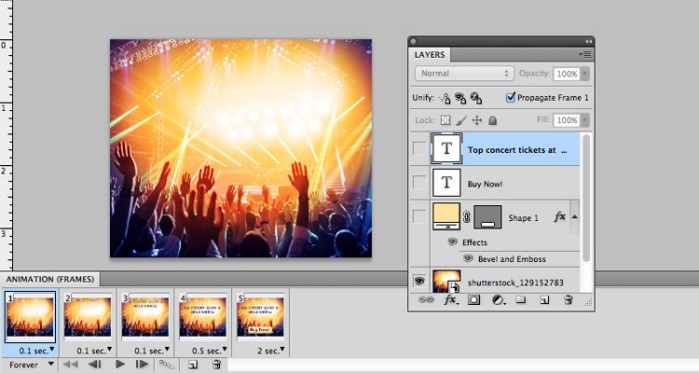The image size is (699, 373).
Task: Show the Top concert tickets layer
Action: click(x=419, y=148)
